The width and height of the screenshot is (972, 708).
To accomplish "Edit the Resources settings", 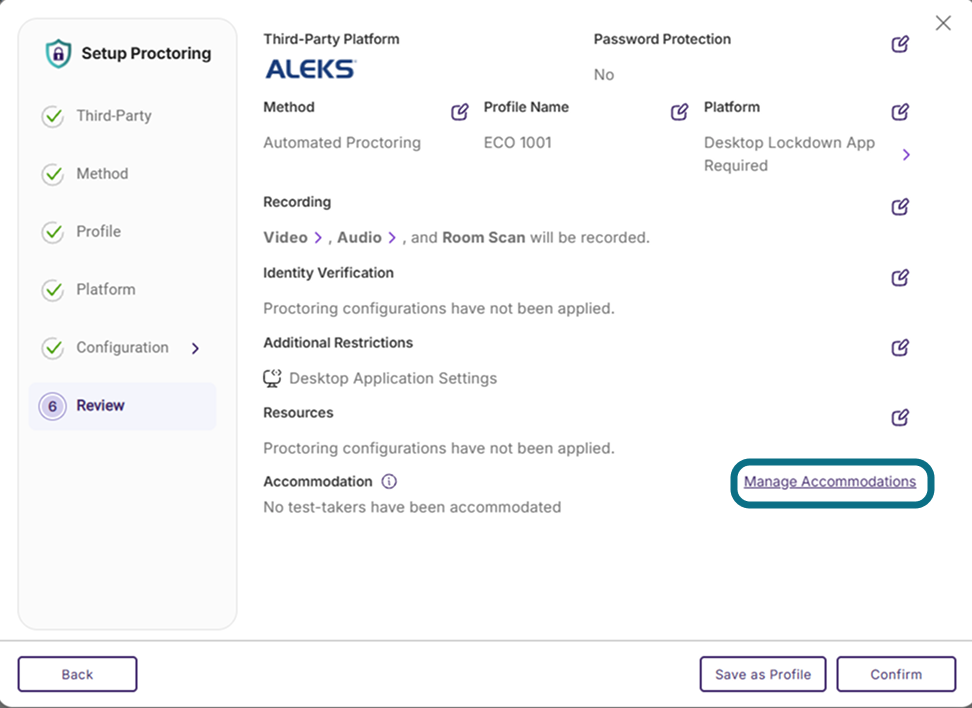I will point(900,417).
